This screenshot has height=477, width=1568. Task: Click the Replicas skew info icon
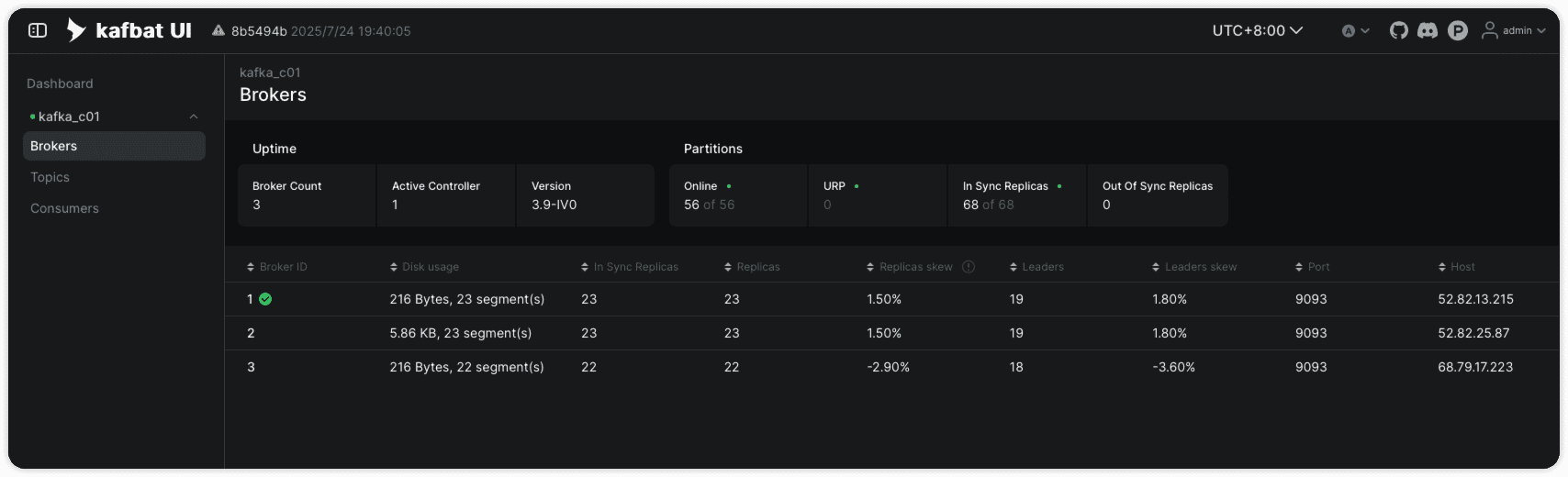(969, 267)
